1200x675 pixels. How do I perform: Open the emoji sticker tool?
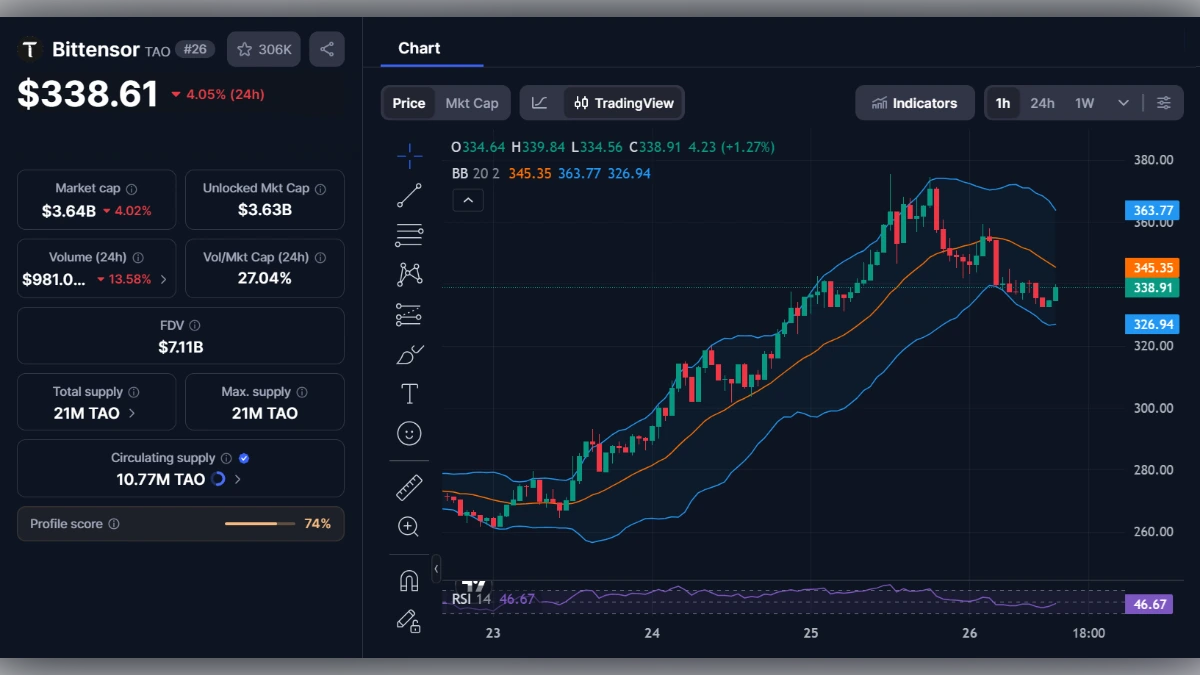tap(409, 433)
